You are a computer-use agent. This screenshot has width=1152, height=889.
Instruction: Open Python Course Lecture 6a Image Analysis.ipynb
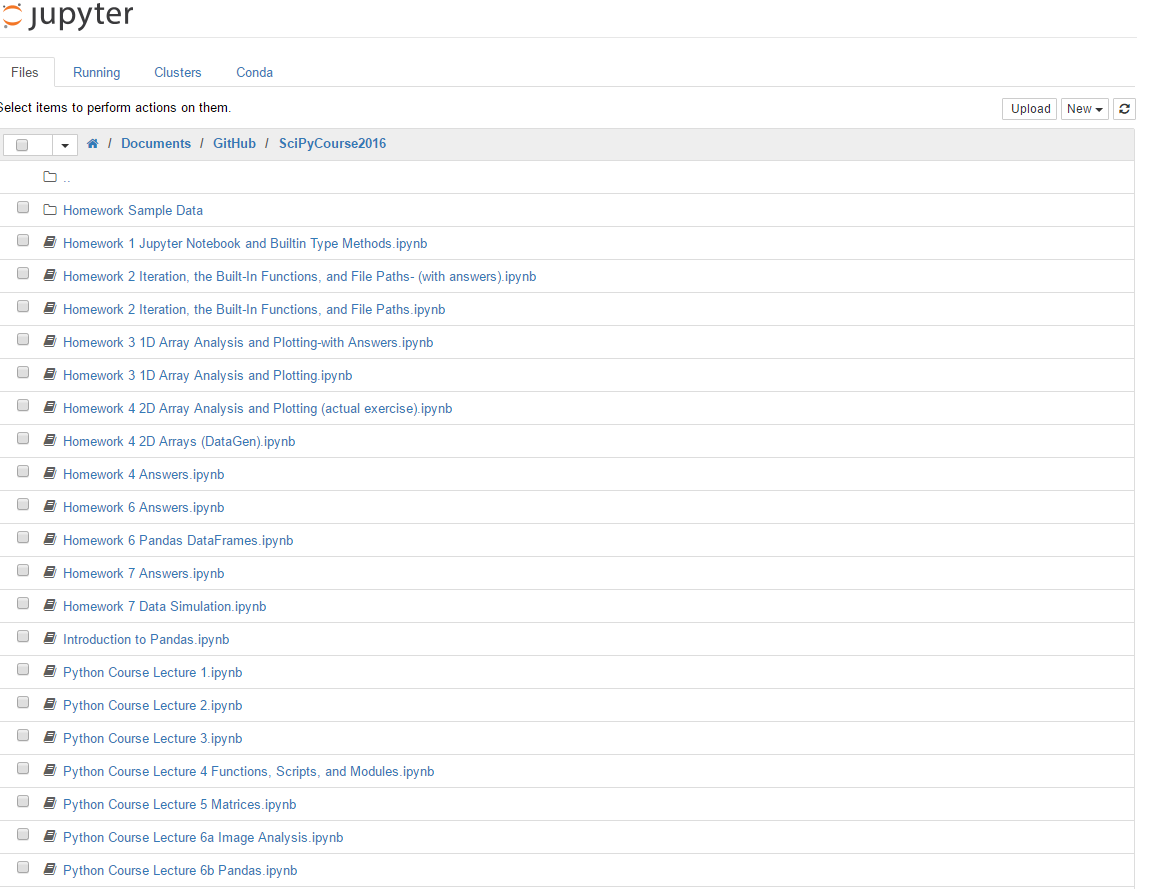(203, 838)
